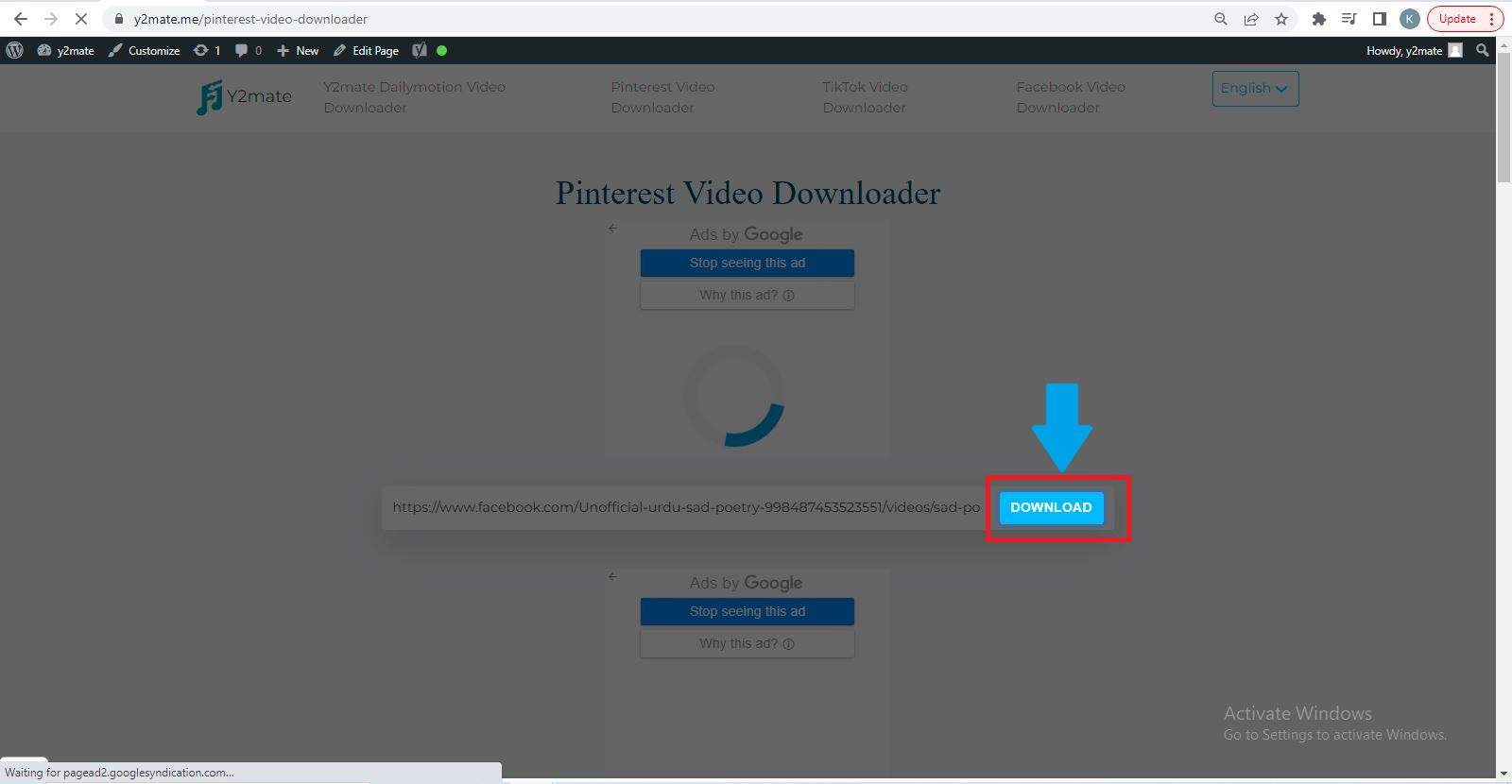Screen dimensions: 1512x784
Task: Open TikTok Video Downloader nav link
Action: click(865, 97)
